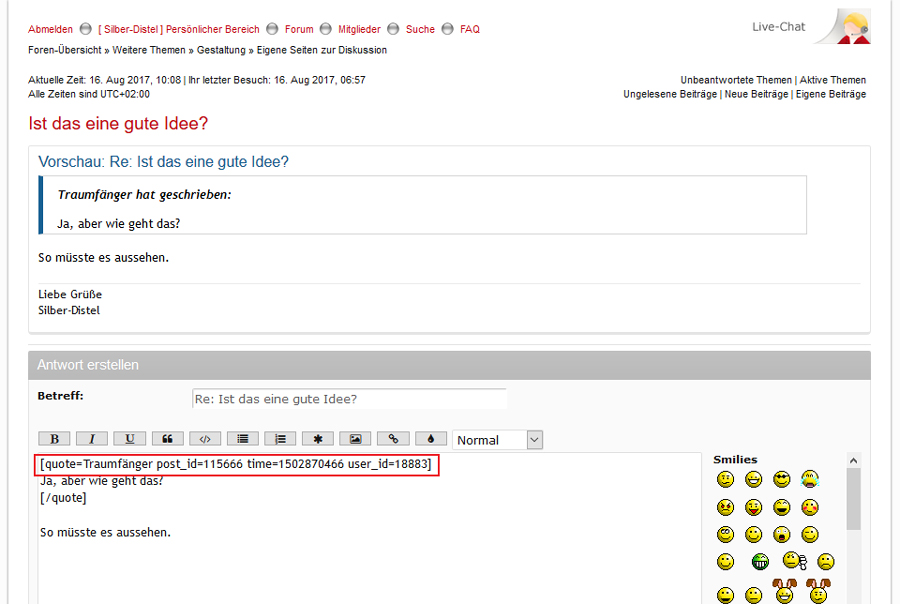
Task: Insert the angry red-eyed smiley
Action: (x=726, y=507)
